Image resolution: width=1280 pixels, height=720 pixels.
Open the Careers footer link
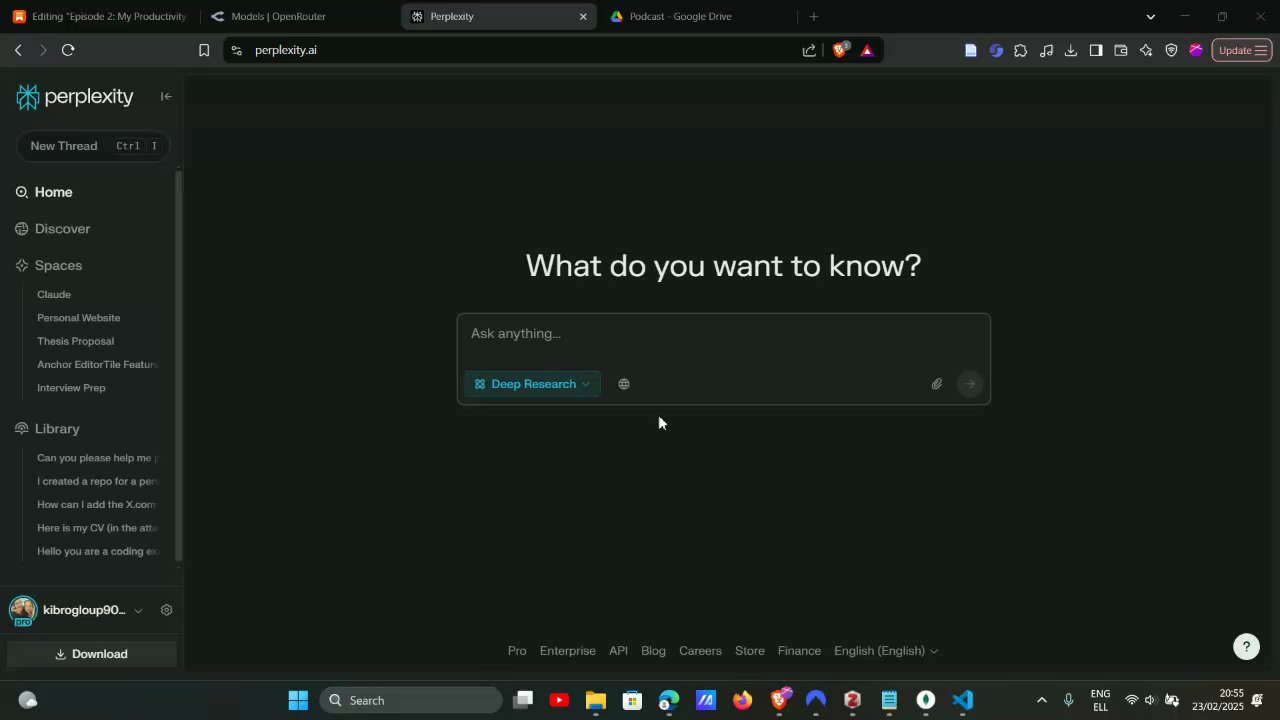point(700,651)
